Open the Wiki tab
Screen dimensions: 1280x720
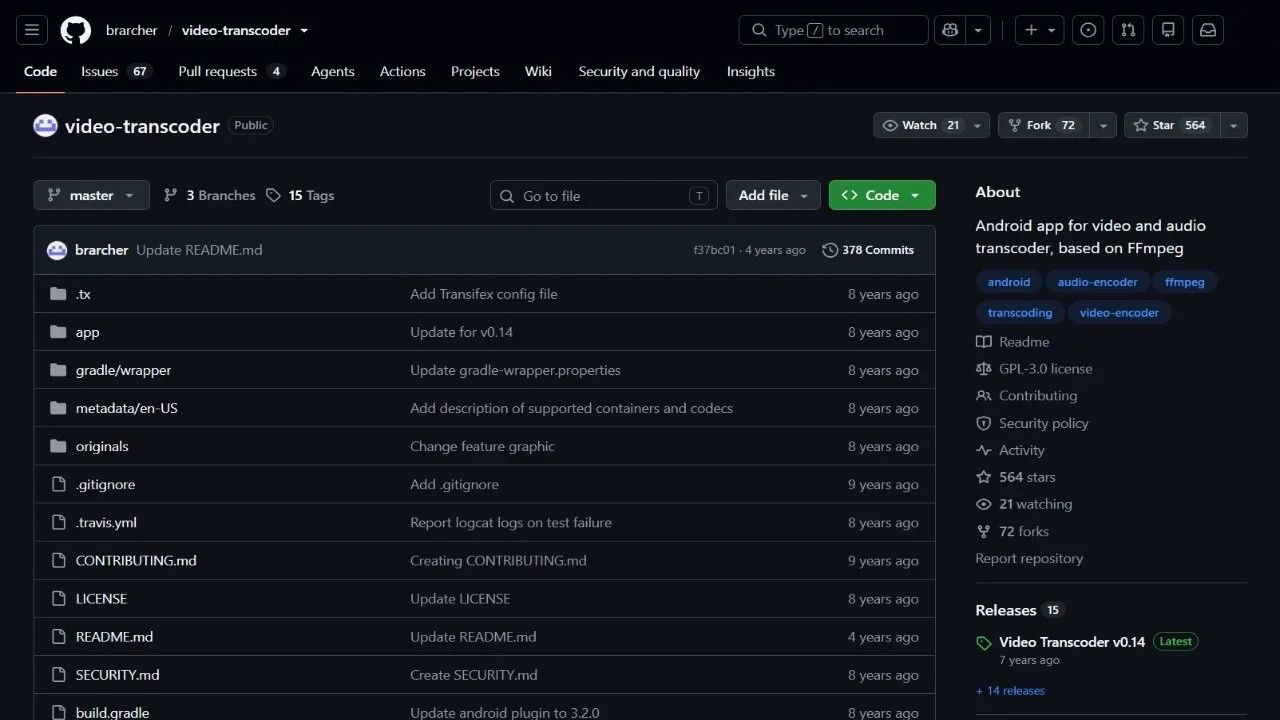(538, 71)
